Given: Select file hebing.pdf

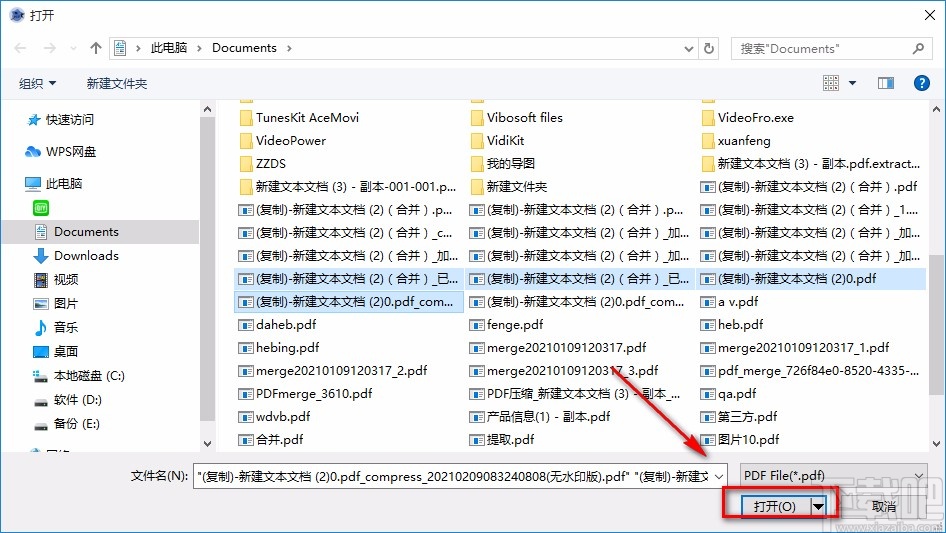Looking at the screenshot, I should (279, 348).
